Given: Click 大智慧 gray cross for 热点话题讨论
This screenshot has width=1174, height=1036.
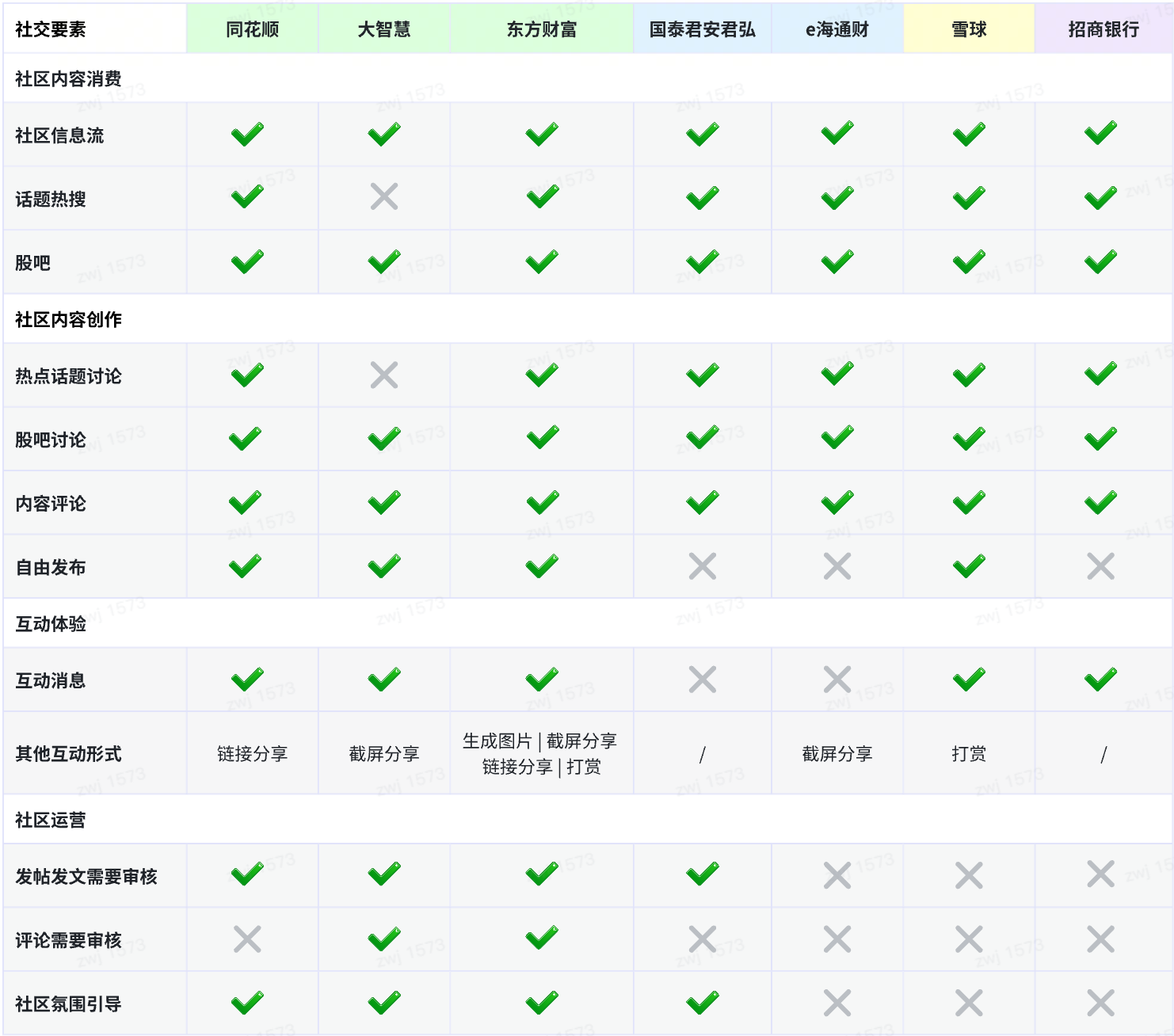Looking at the screenshot, I should (384, 375).
